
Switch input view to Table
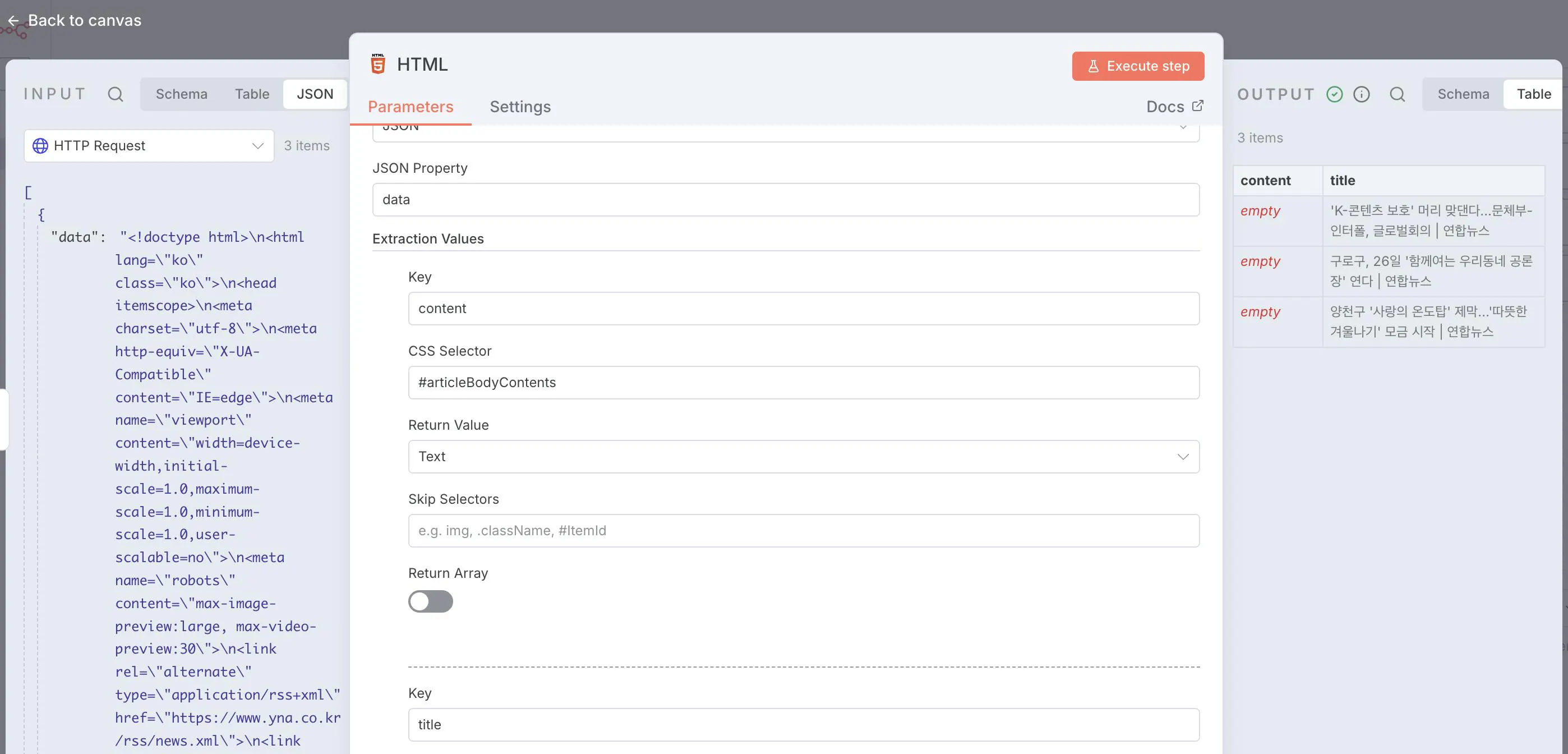pyautogui.click(x=251, y=94)
